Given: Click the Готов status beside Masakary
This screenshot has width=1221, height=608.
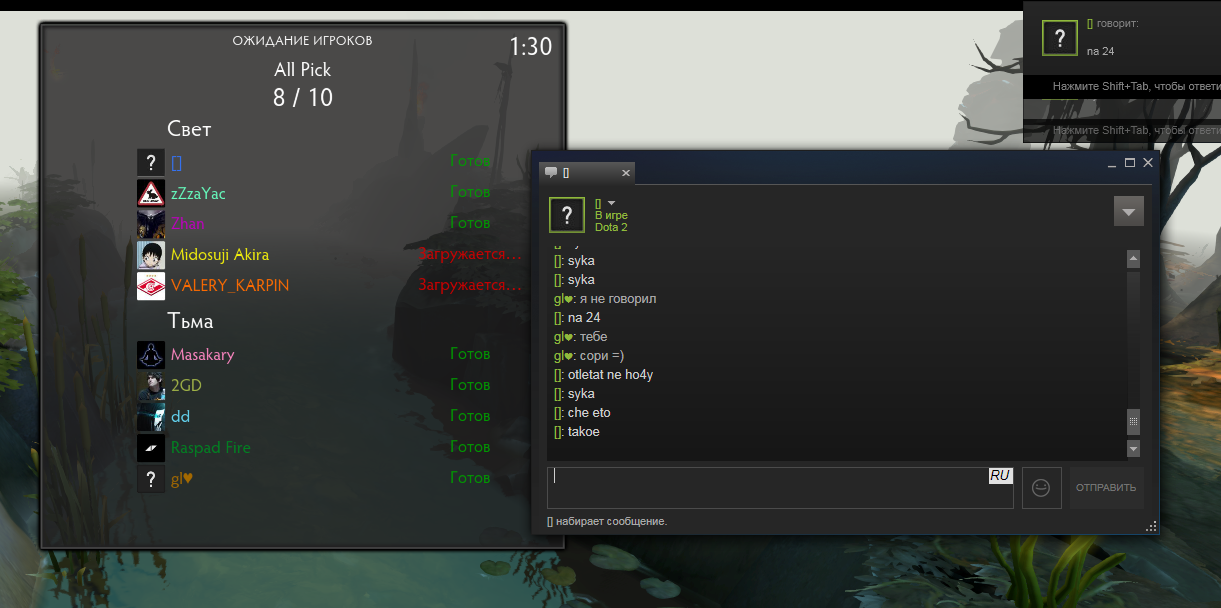Looking at the screenshot, I should point(470,354).
